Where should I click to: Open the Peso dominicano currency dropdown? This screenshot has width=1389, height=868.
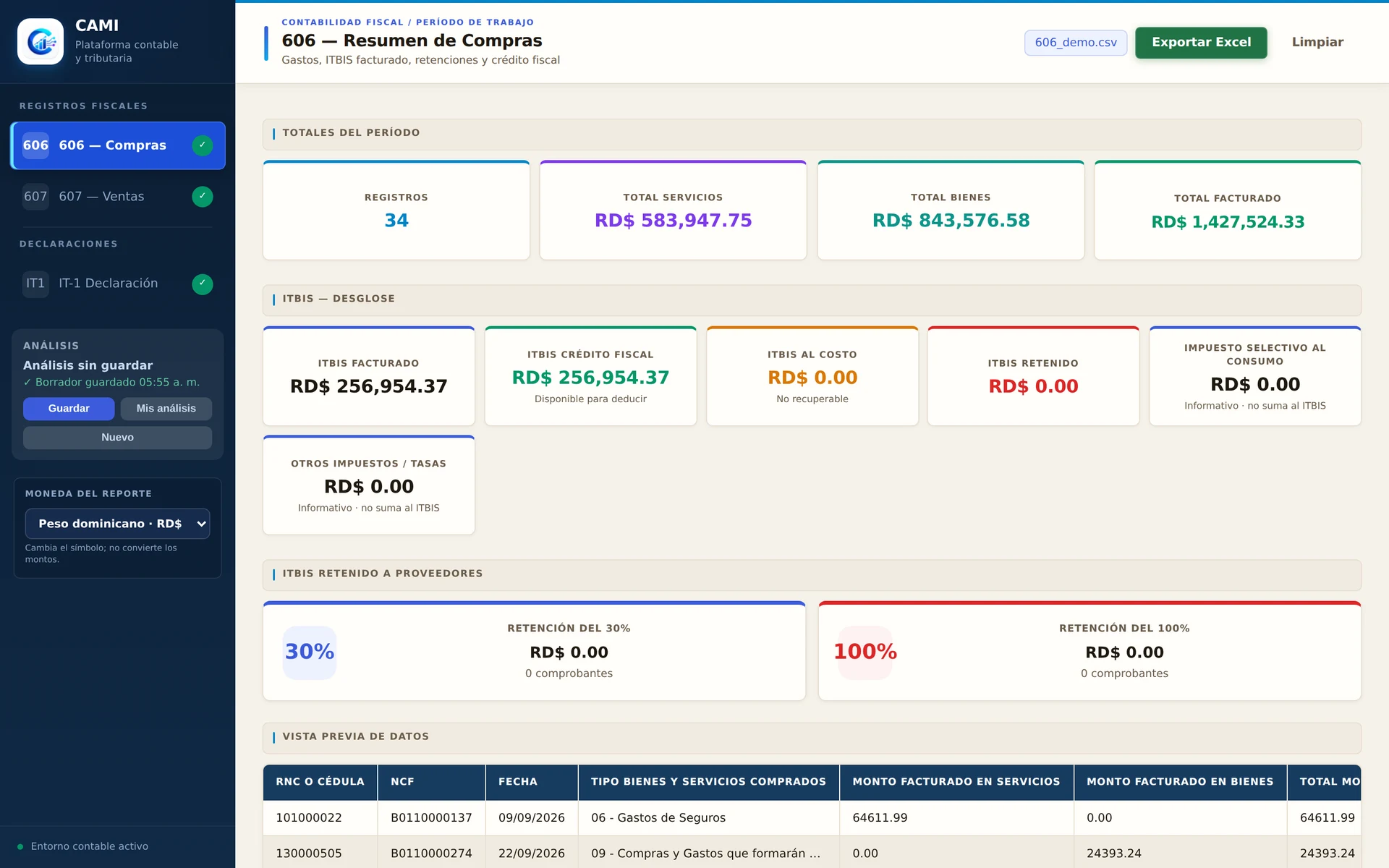point(118,524)
